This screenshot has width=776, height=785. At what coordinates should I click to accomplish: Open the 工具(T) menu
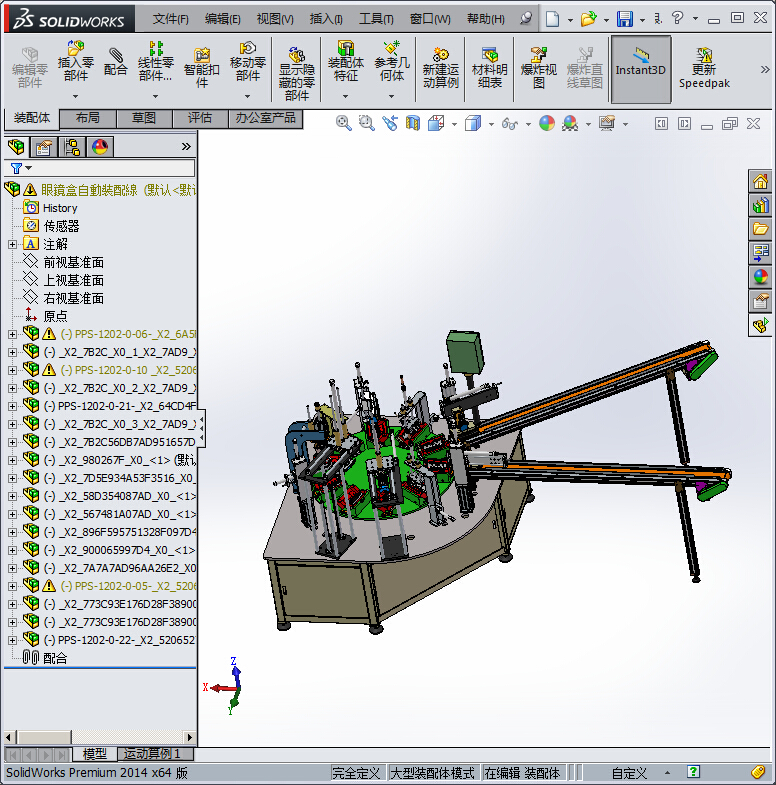[x=376, y=19]
